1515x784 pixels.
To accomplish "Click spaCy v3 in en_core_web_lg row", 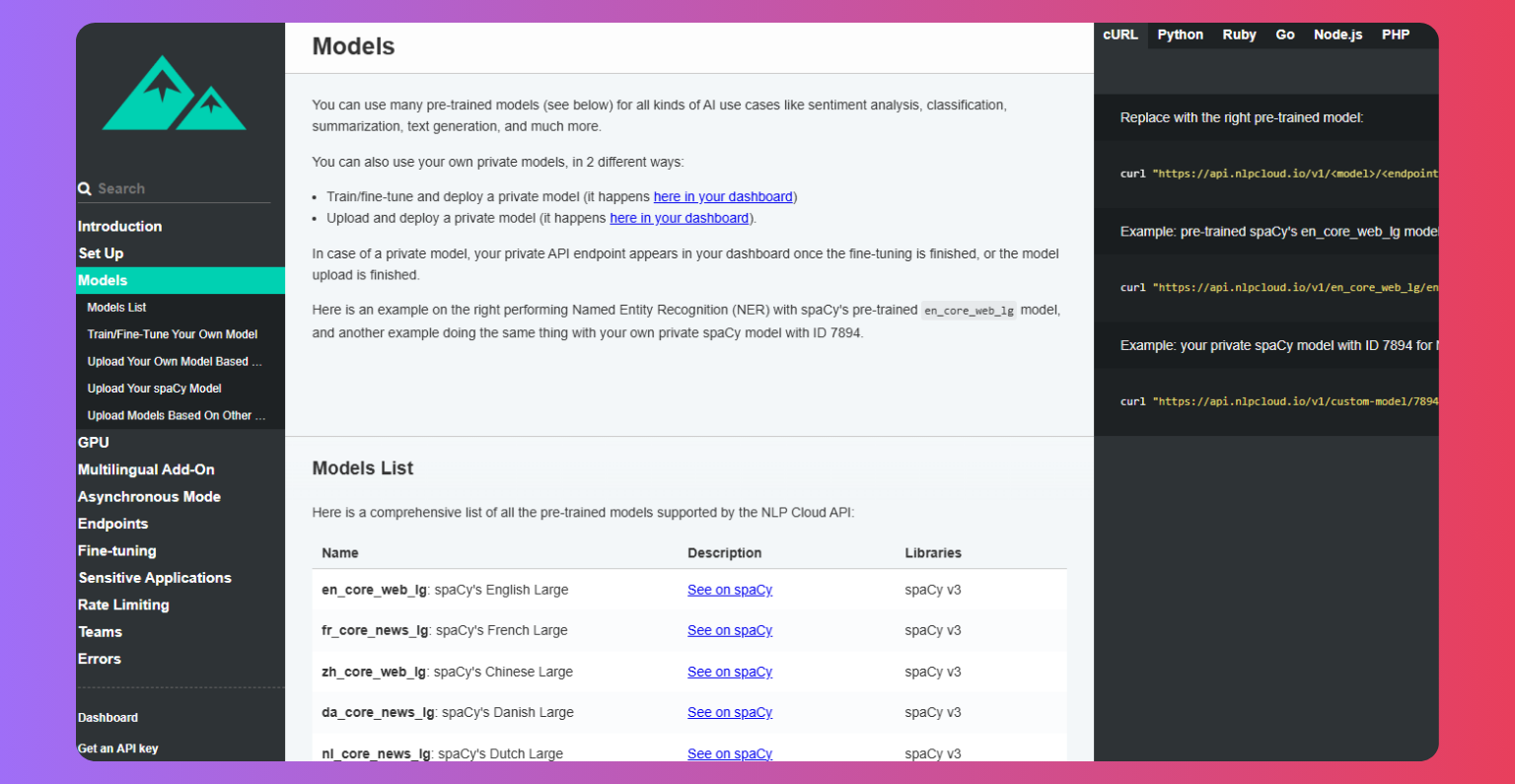I will [x=933, y=590].
